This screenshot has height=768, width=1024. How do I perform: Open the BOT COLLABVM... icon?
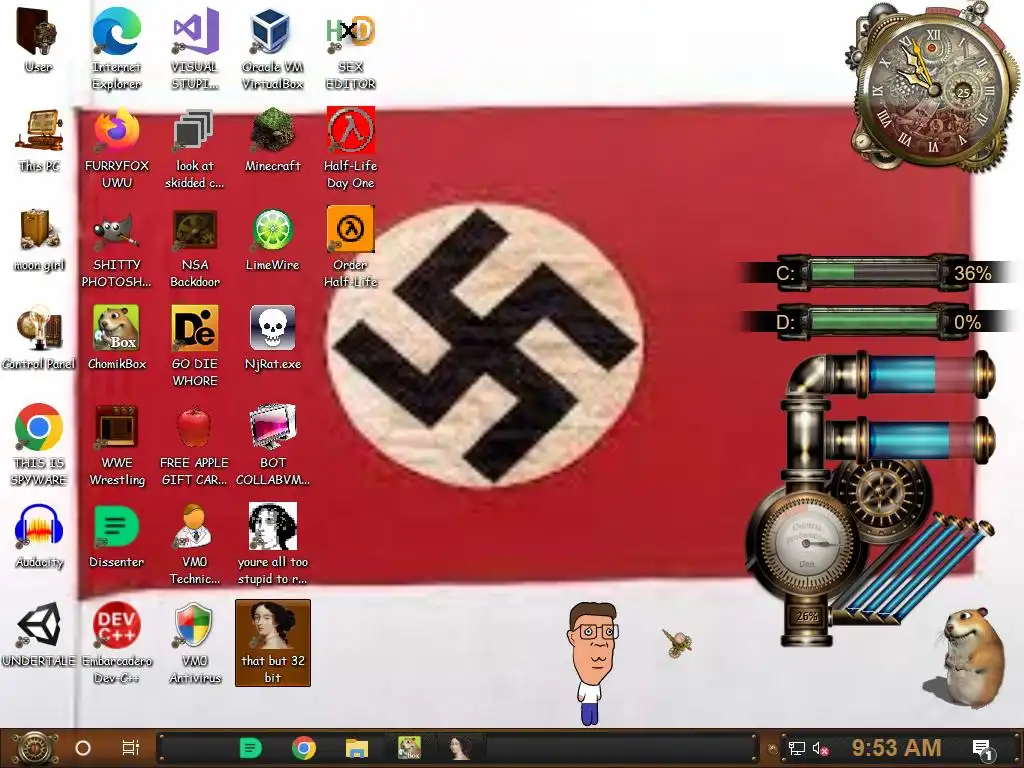(x=272, y=445)
